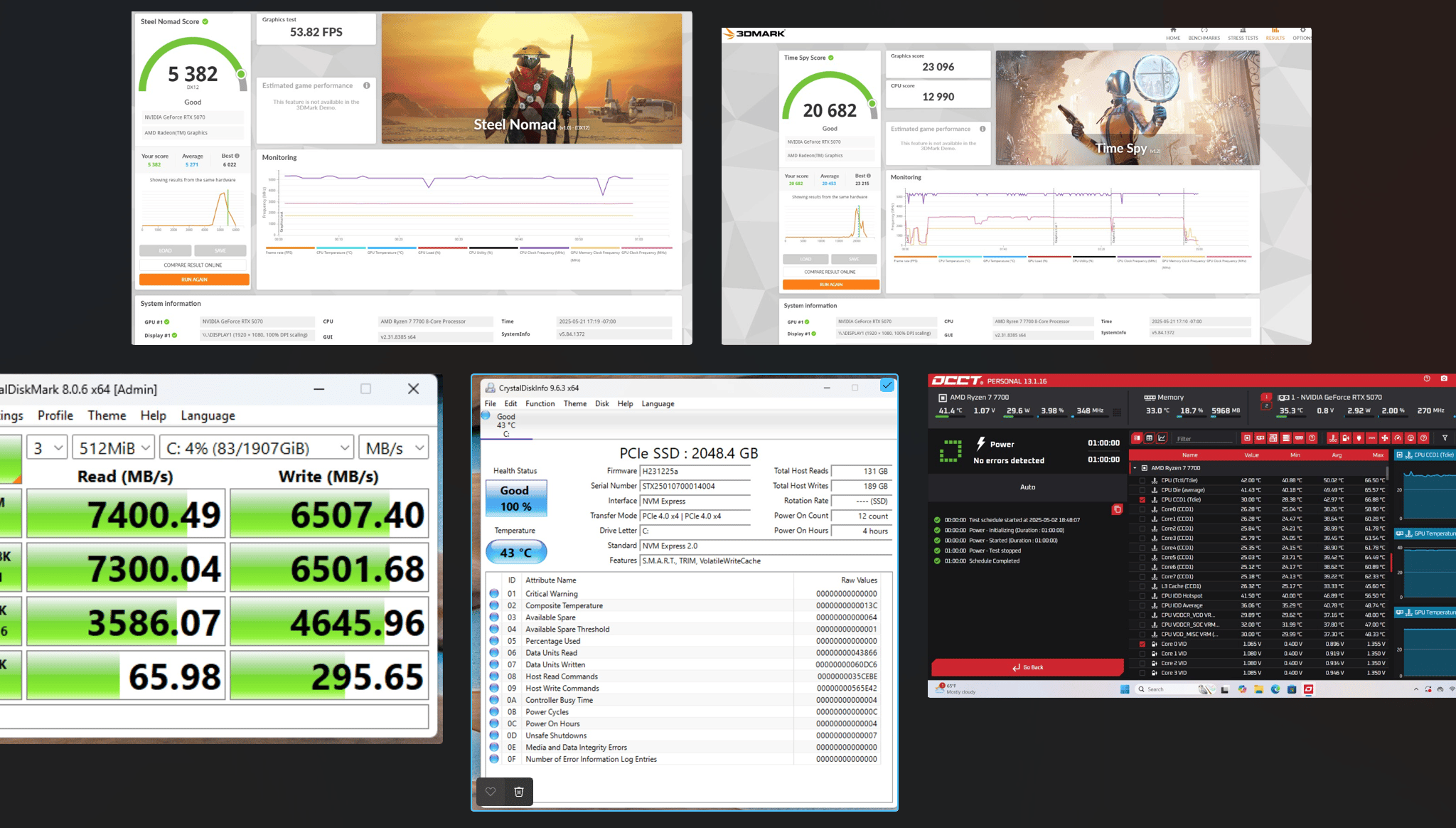Uncheck the CPU CCD1 (Tdie) checkbox
Image resolution: width=1456 pixels, height=828 pixels.
tap(1142, 499)
